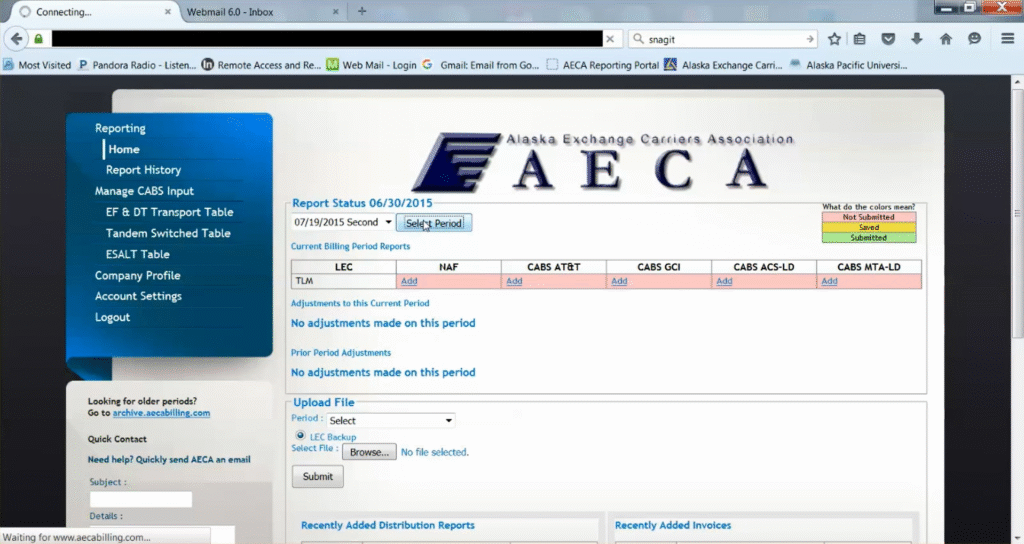The width and height of the screenshot is (1024, 544).
Task: Click the bookmark star icon
Action: coord(834,39)
